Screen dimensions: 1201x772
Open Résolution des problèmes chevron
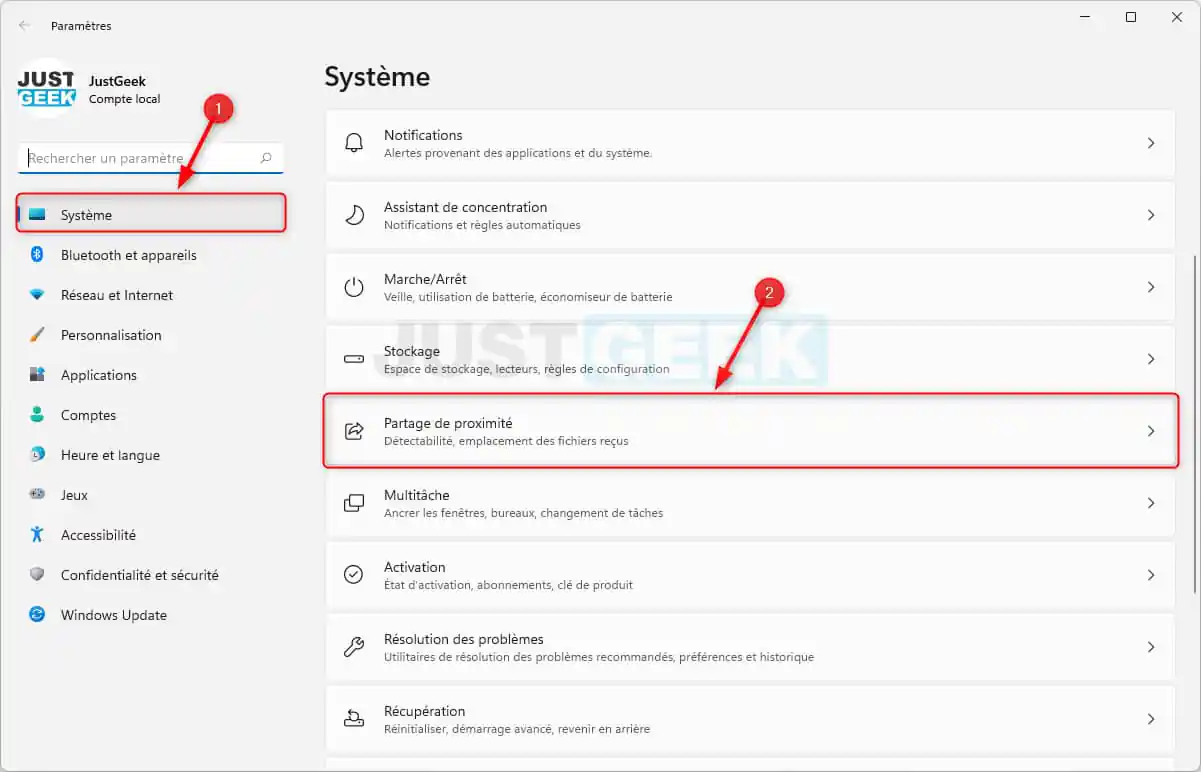click(1151, 647)
